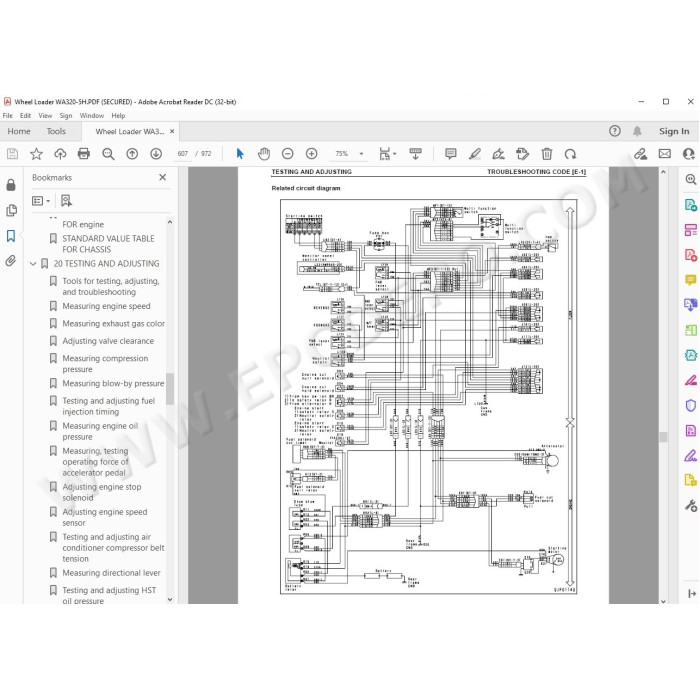The height and width of the screenshot is (700, 700).
Task: Open STANDARD VALUE TABLE FOR CHASSIS bookmark
Action: (108, 244)
